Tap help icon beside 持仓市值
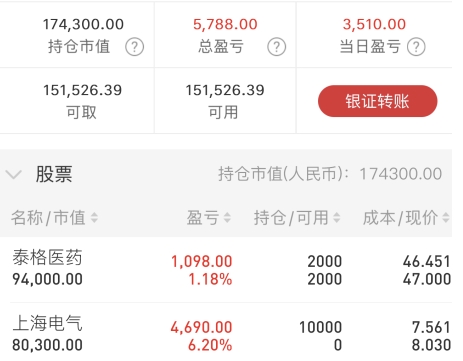The width and height of the screenshot is (463, 361). 135,47
